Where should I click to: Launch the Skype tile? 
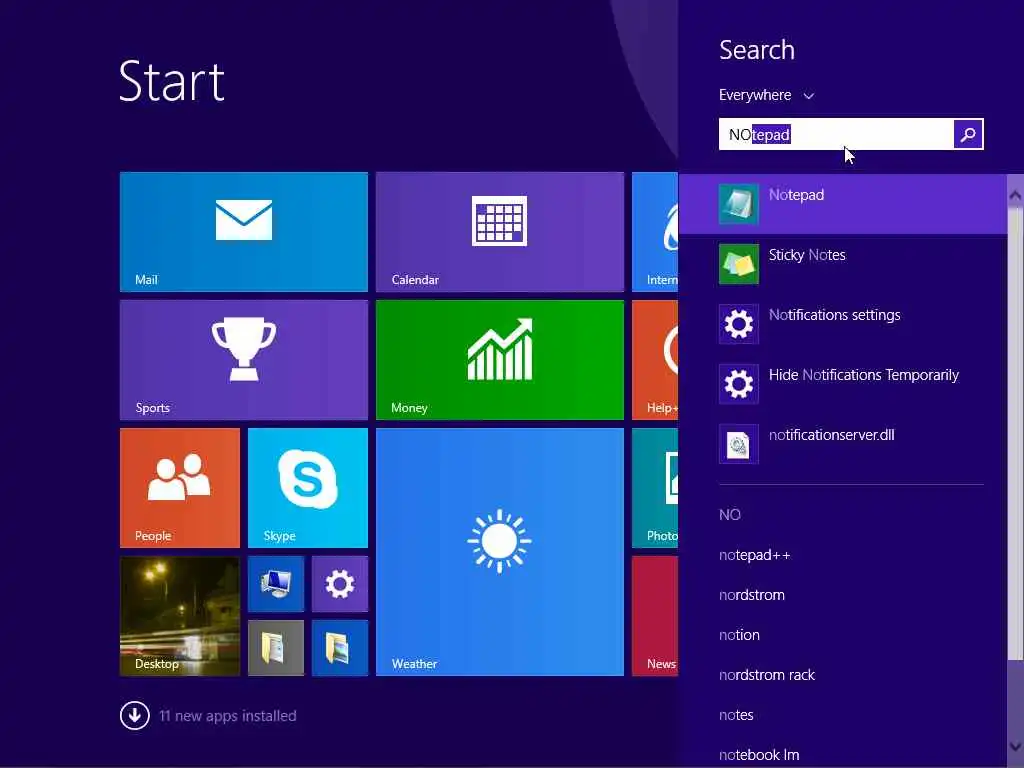308,488
